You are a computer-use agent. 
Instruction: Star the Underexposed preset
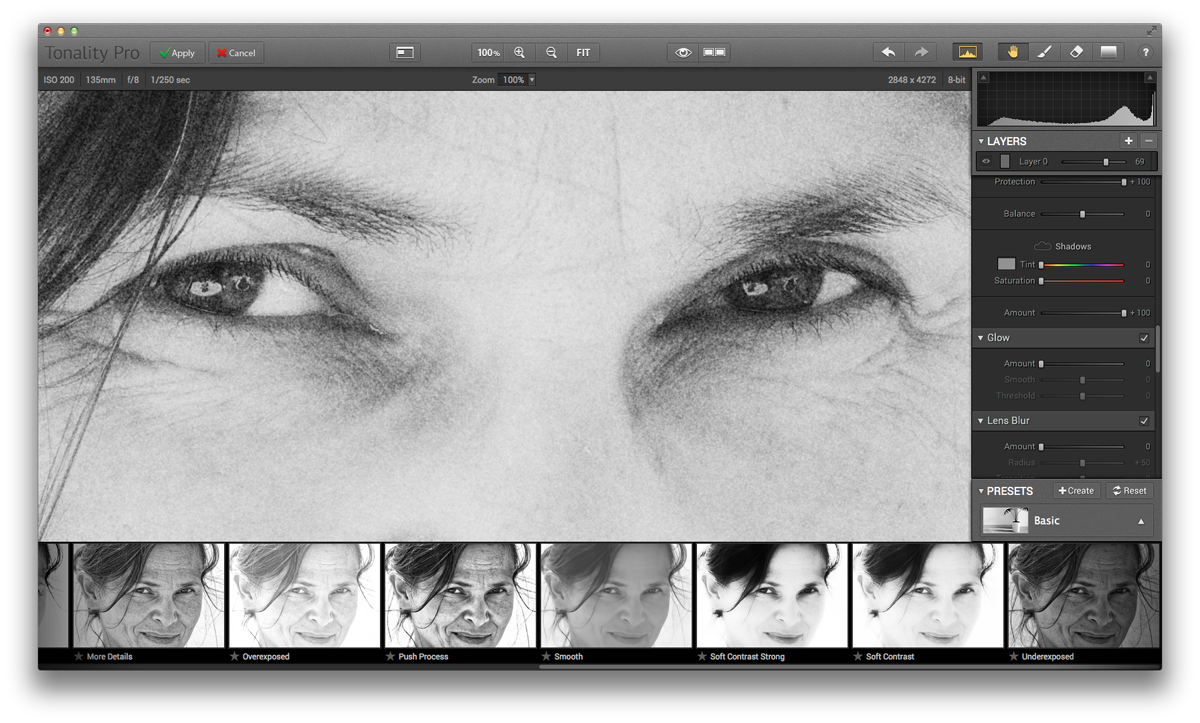point(1014,657)
